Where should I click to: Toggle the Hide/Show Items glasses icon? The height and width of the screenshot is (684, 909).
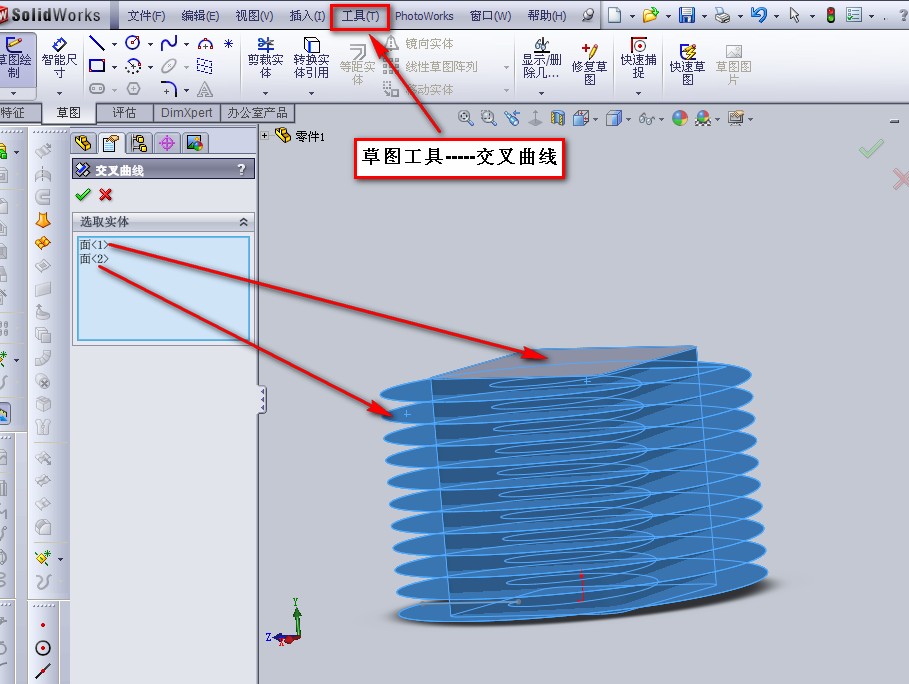pyautogui.click(x=646, y=117)
